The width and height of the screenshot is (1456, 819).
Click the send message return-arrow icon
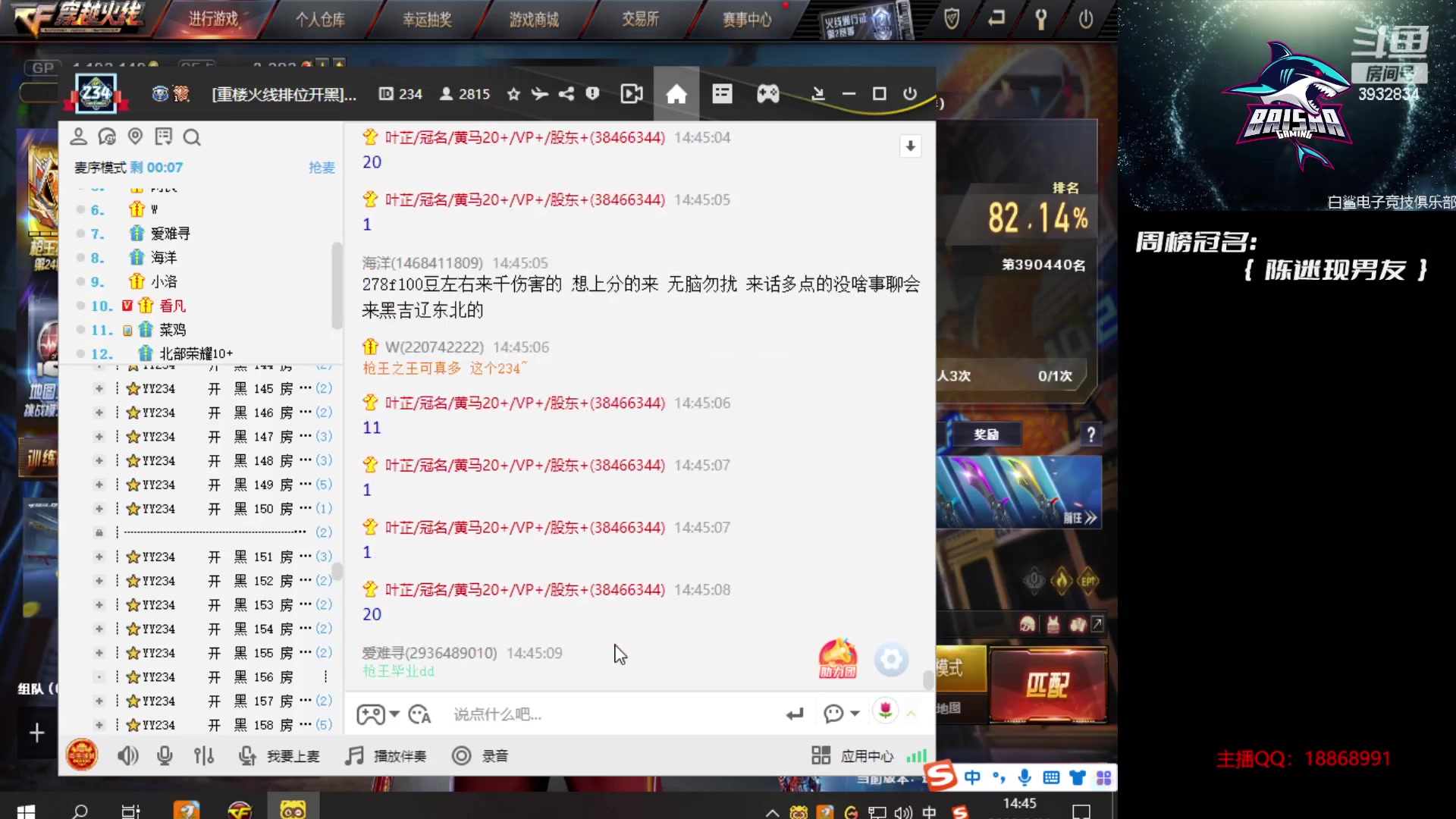coord(795,714)
